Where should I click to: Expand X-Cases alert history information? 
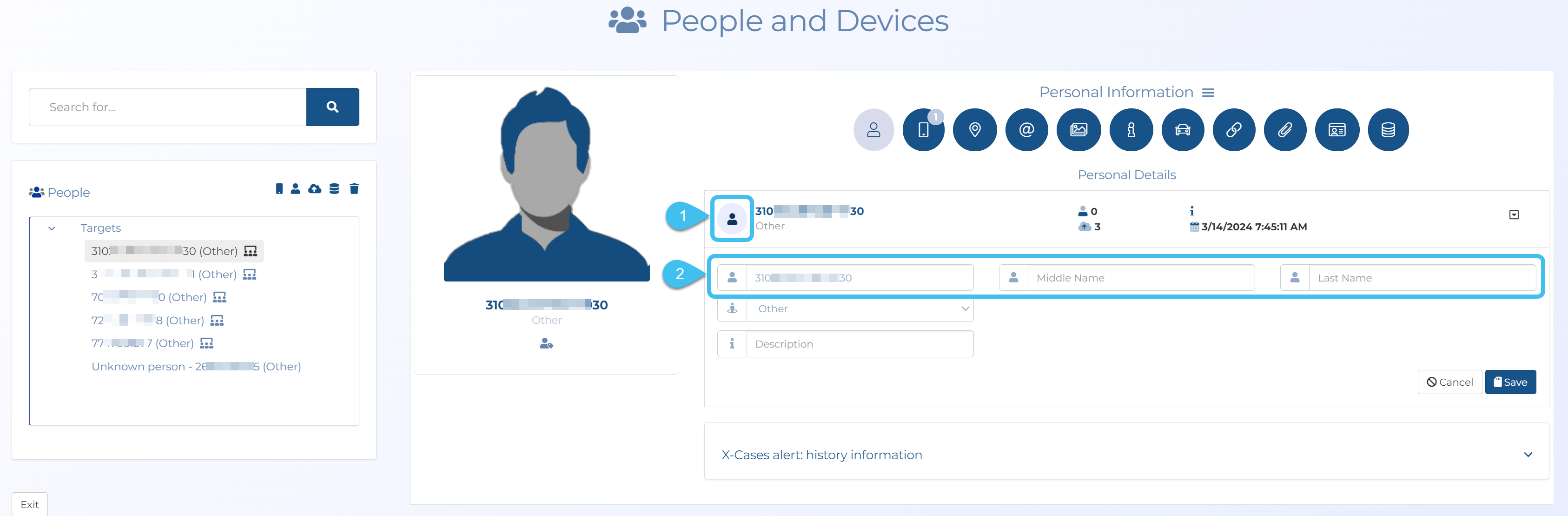point(1527,455)
